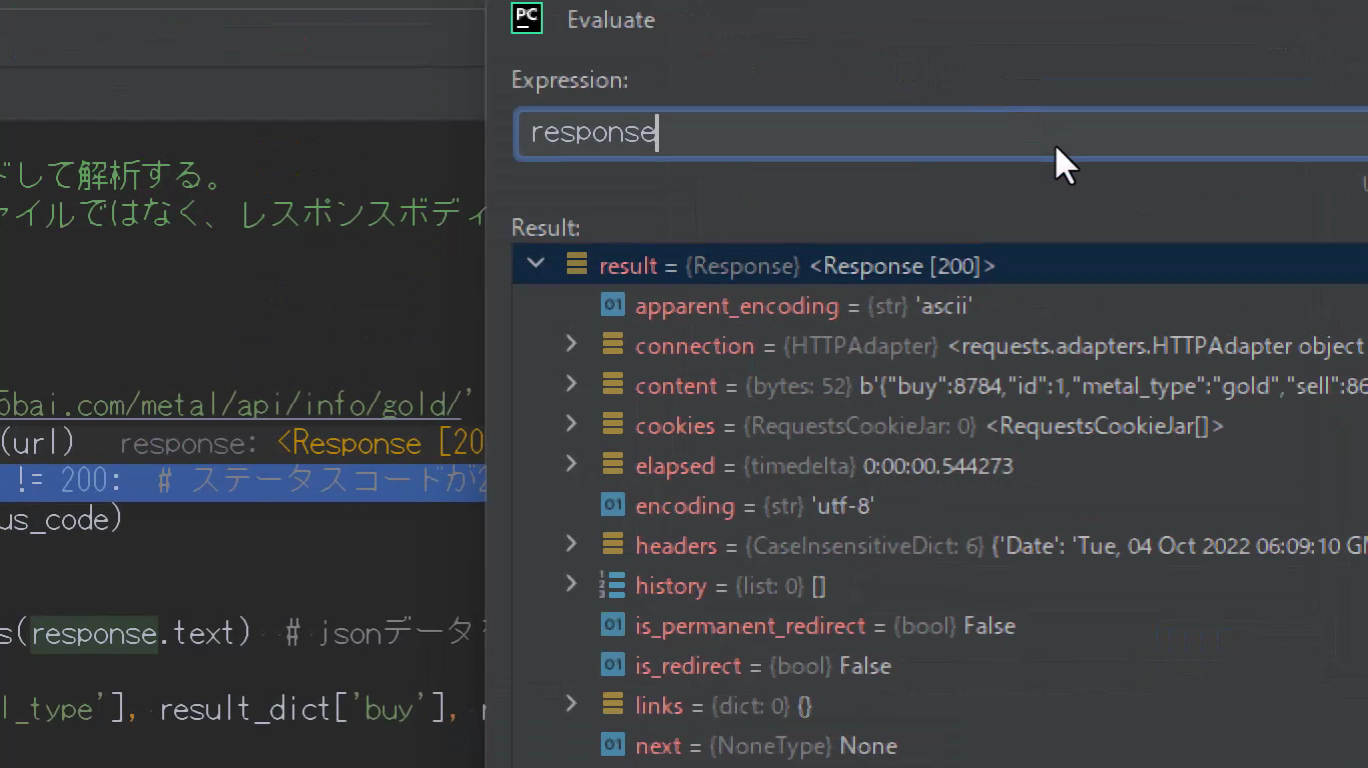The width and height of the screenshot is (1368, 768).
Task: Expand the elapsed timedelta node
Action: tap(571, 465)
